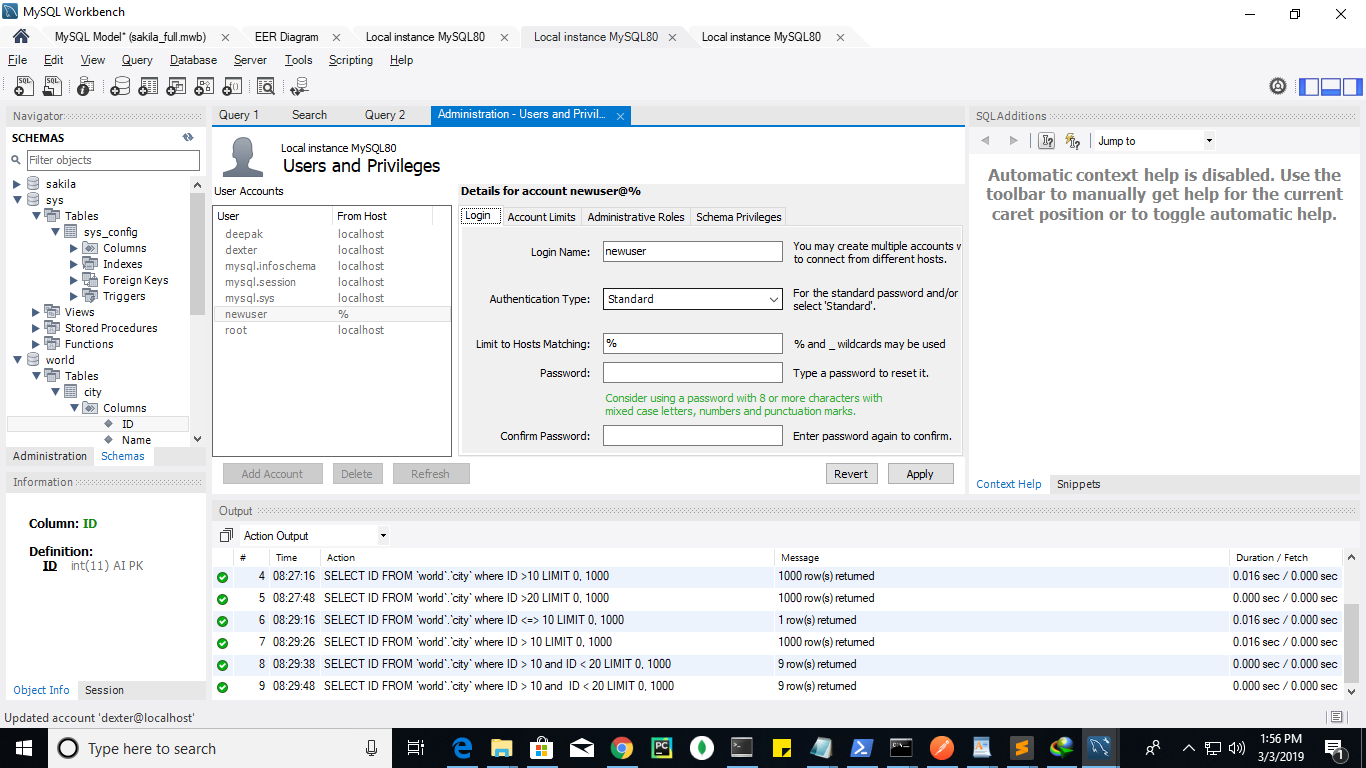The height and width of the screenshot is (768, 1366).
Task: Collapse the world schema node
Action: coord(17,360)
